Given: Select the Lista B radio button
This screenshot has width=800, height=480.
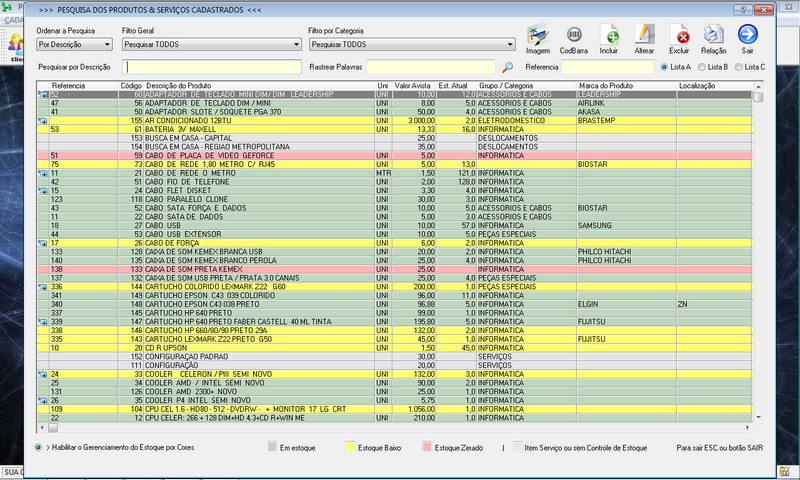Looking at the screenshot, I should click(702, 67).
